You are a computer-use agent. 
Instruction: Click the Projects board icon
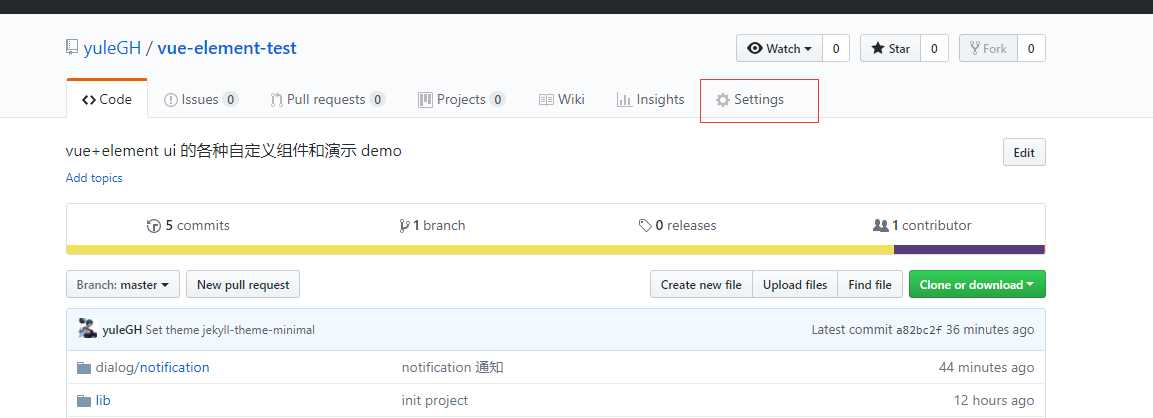(x=425, y=100)
